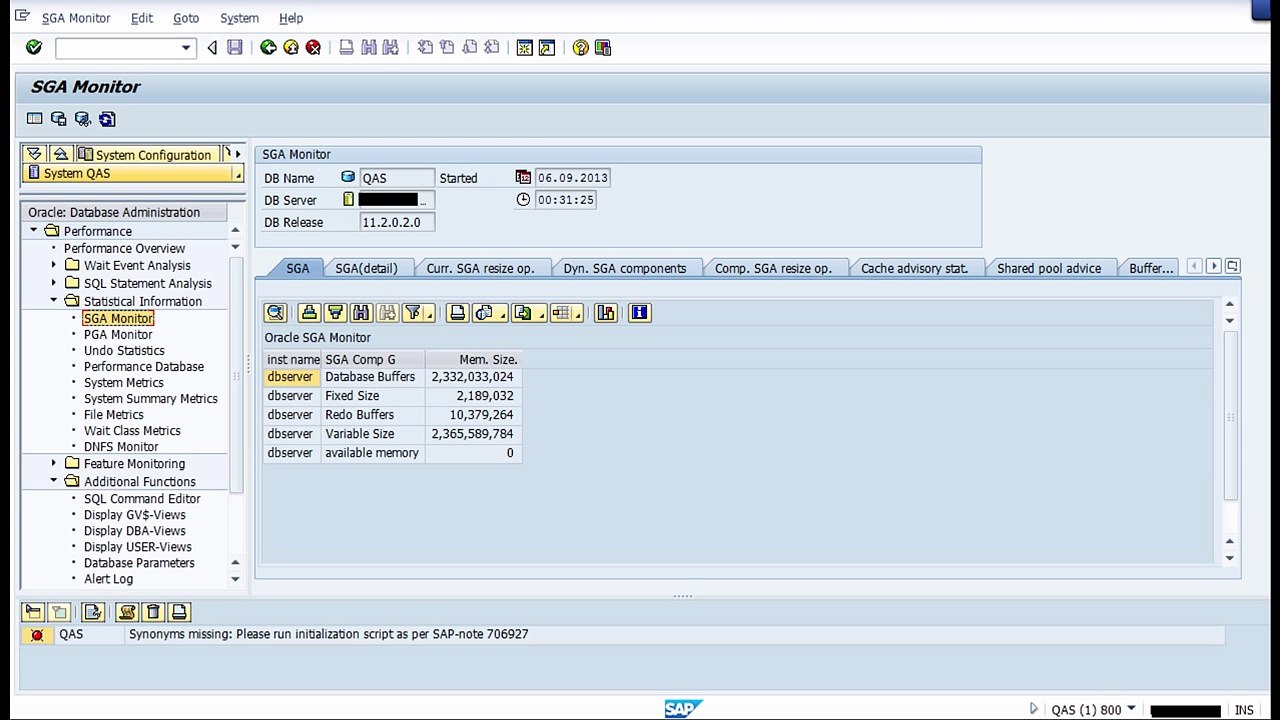Click the Started date field 06.09.2013
The image size is (1280, 720).
pos(572,178)
